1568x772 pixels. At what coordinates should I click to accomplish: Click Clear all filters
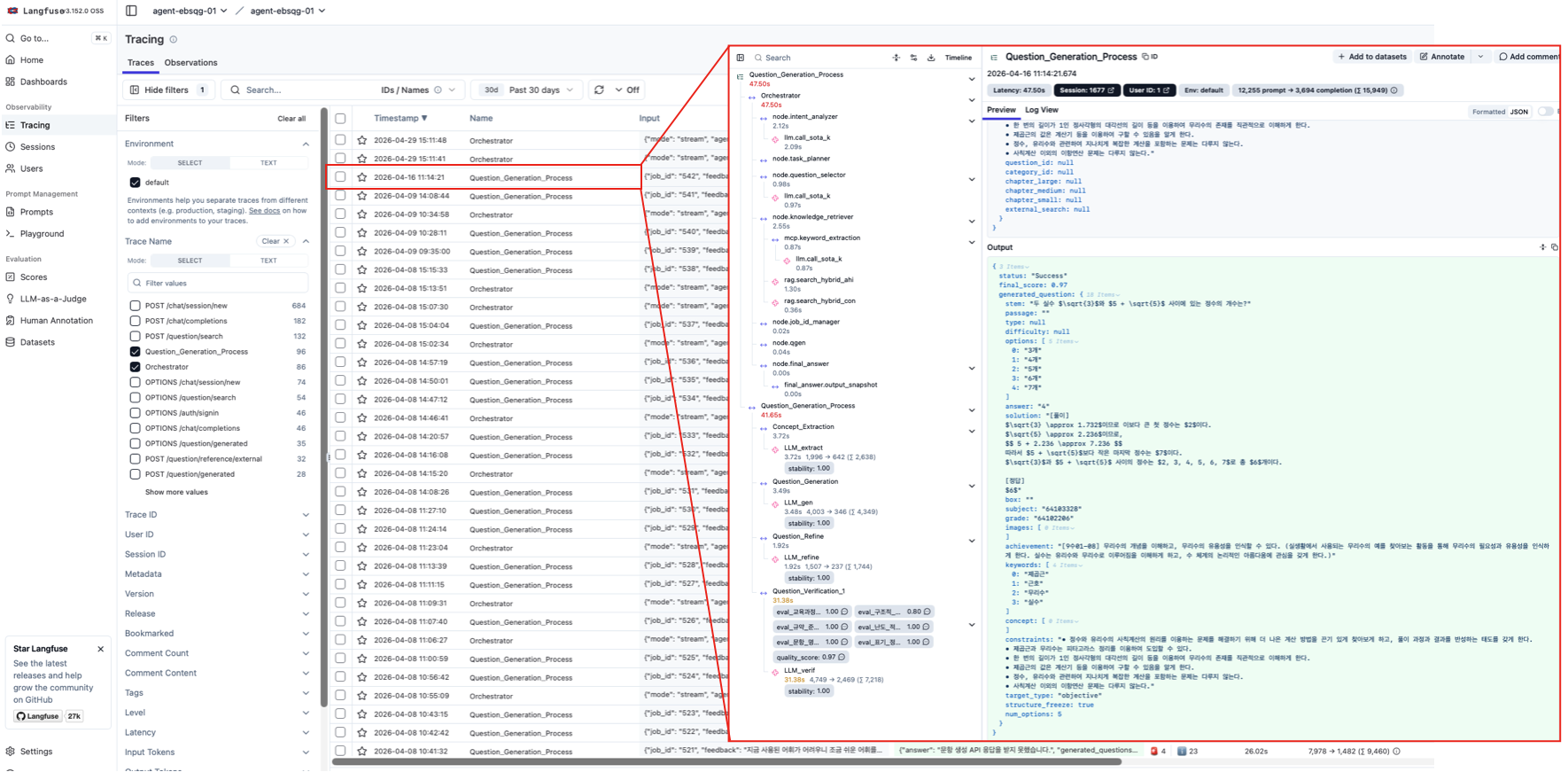pyautogui.click(x=291, y=119)
